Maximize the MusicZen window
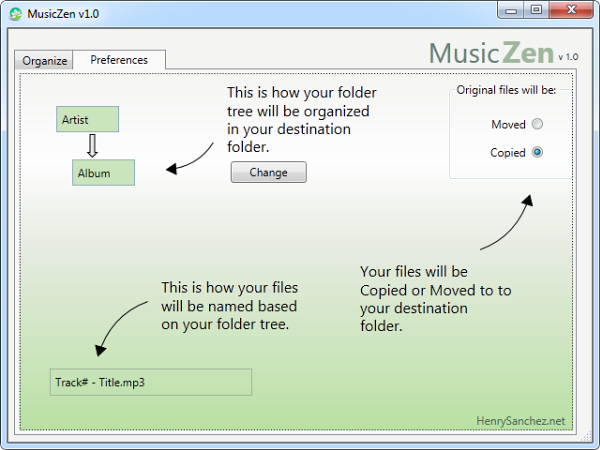Viewport: 600px width, 450px height. coord(536,10)
